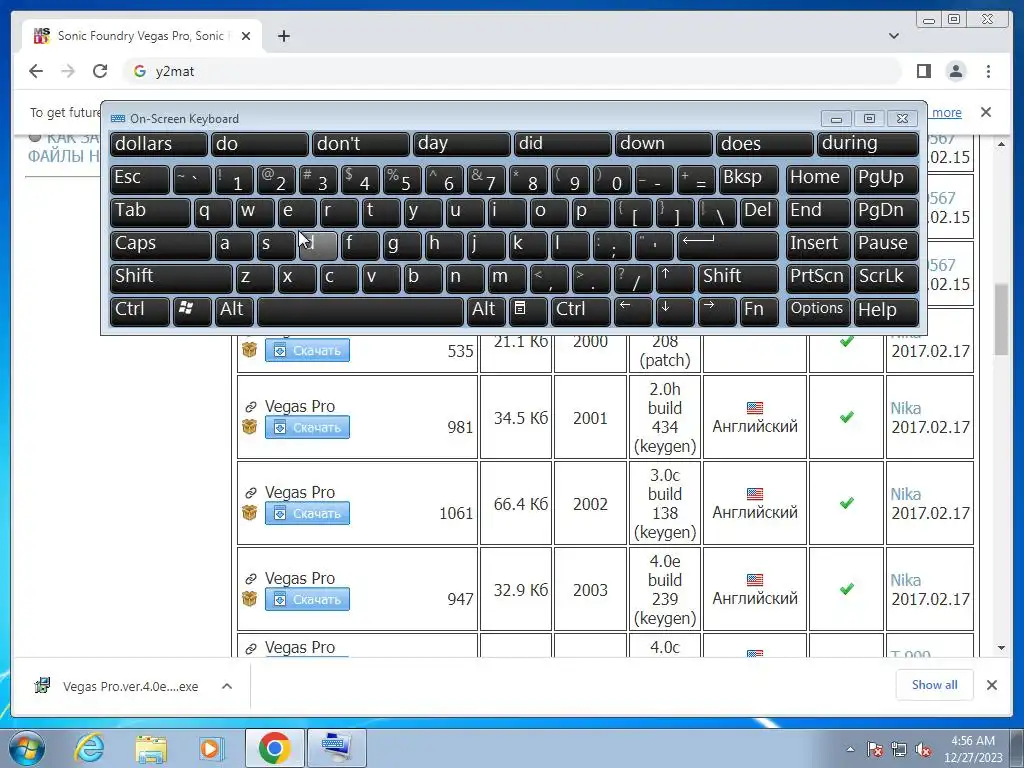The width and height of the screenshot is (1024, 768).
Task: Select On-Screen Keyboard in the taskbar
Action: point(336,748)
